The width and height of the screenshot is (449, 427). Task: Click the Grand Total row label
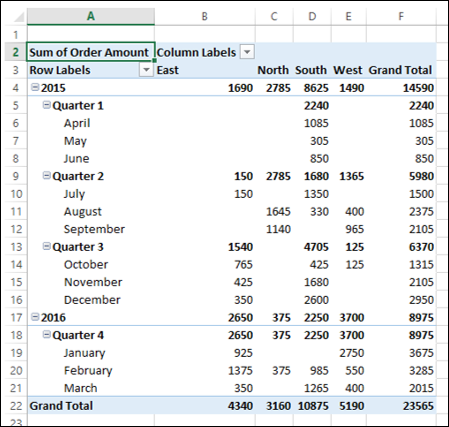(x=61, y=406)
